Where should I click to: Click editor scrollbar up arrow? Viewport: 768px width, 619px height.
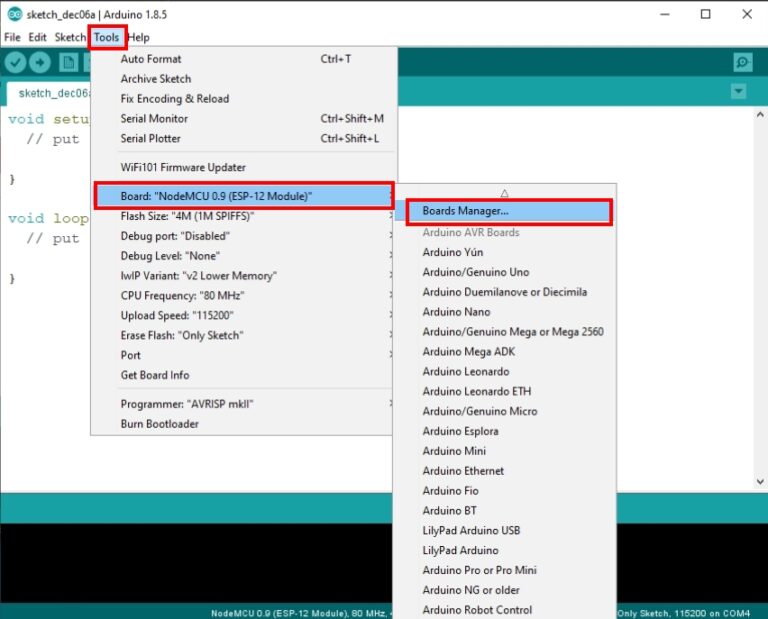click(x=760, y=115)
